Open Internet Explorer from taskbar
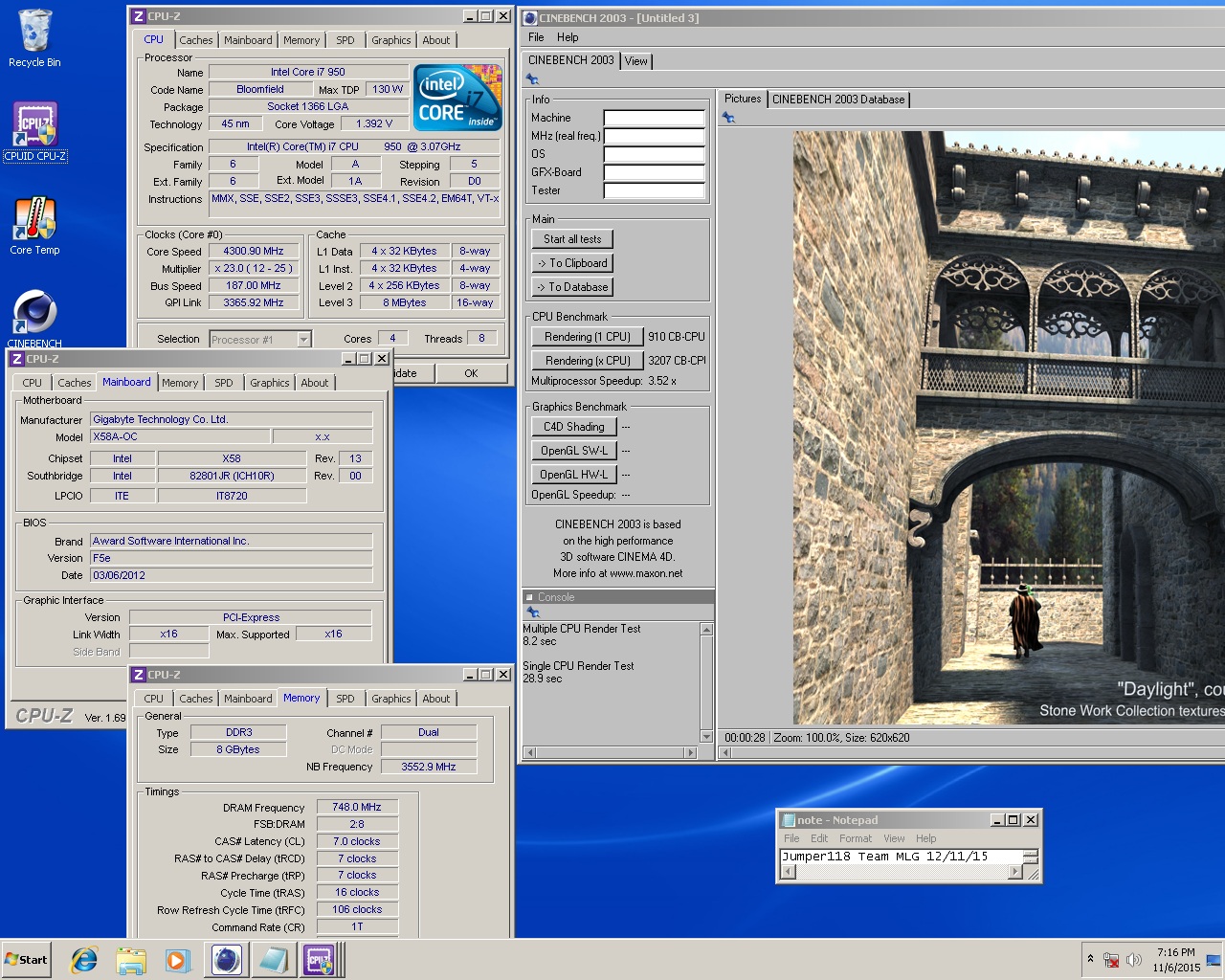This screenshot has height=980, width=1225. (84, 960)
